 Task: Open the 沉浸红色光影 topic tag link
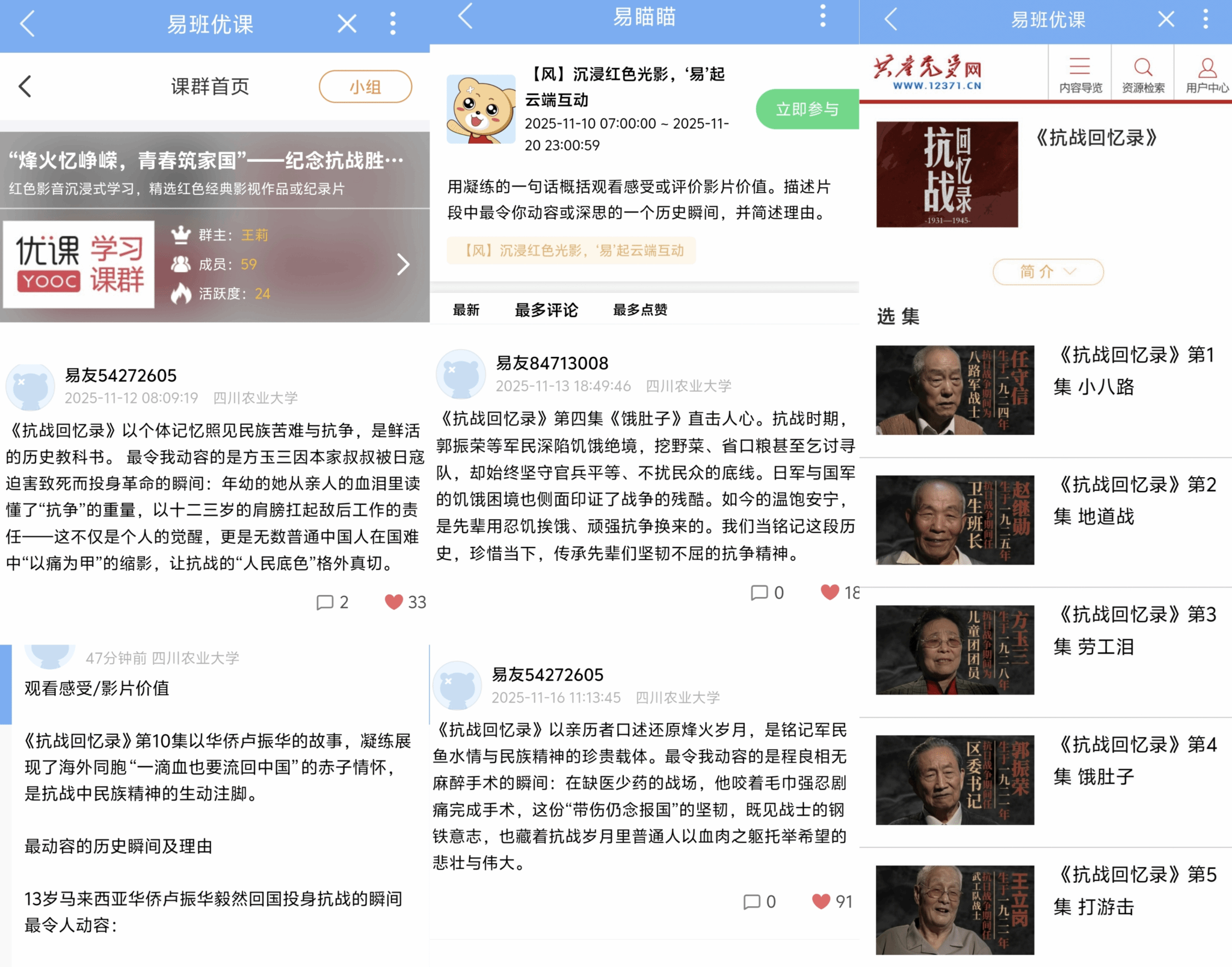571,250
